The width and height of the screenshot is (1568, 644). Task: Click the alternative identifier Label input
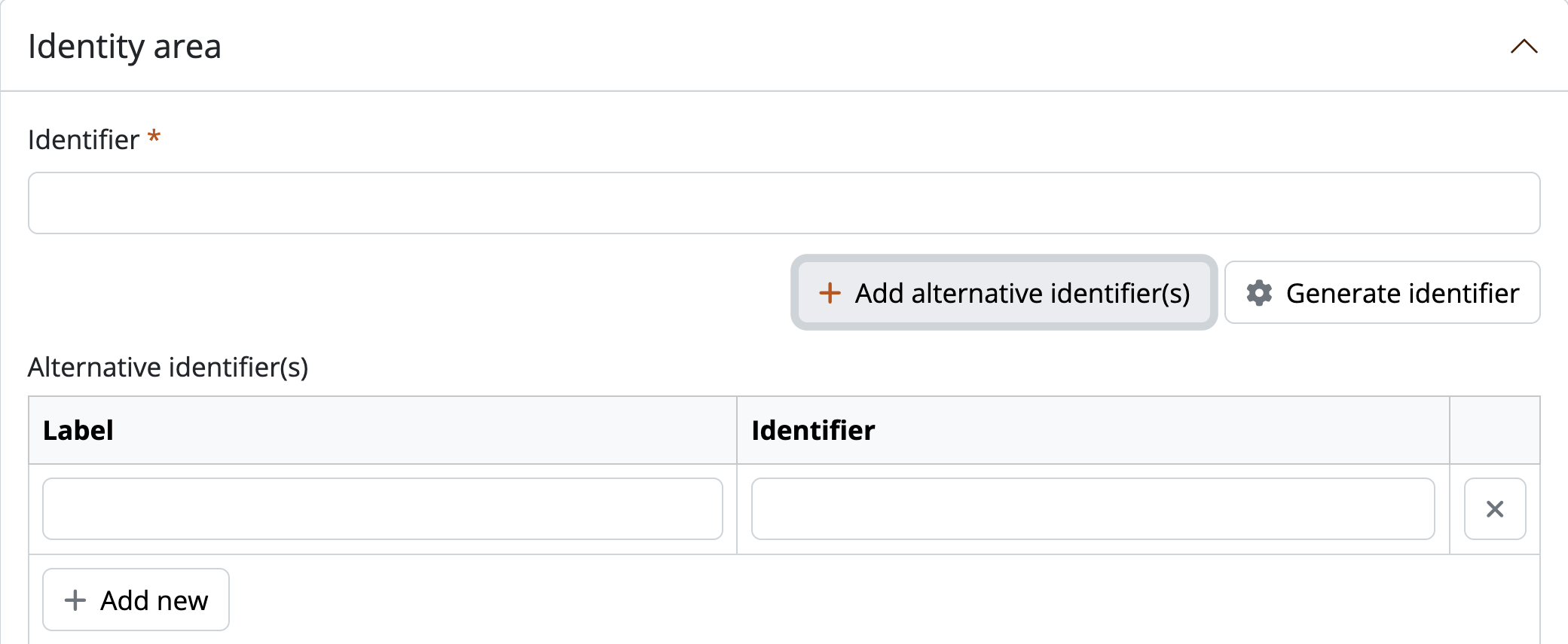click(x=383, y=509)
